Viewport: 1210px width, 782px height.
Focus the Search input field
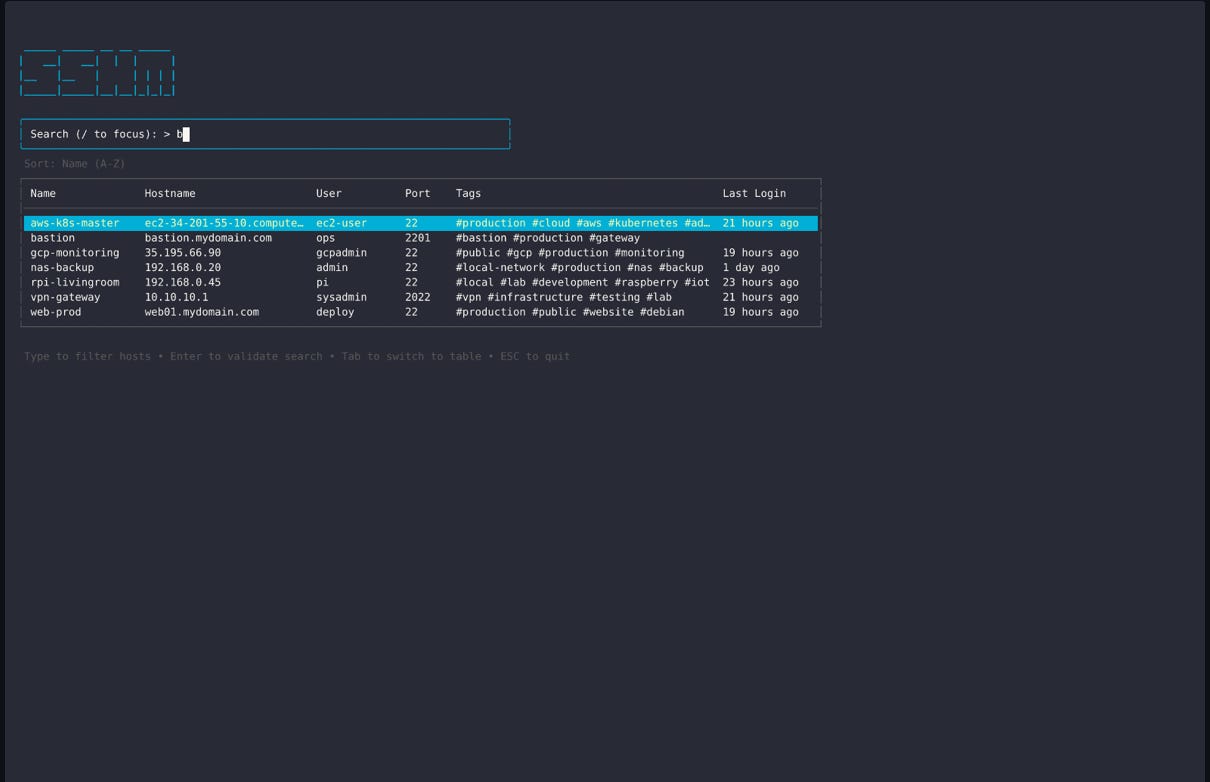265,134
